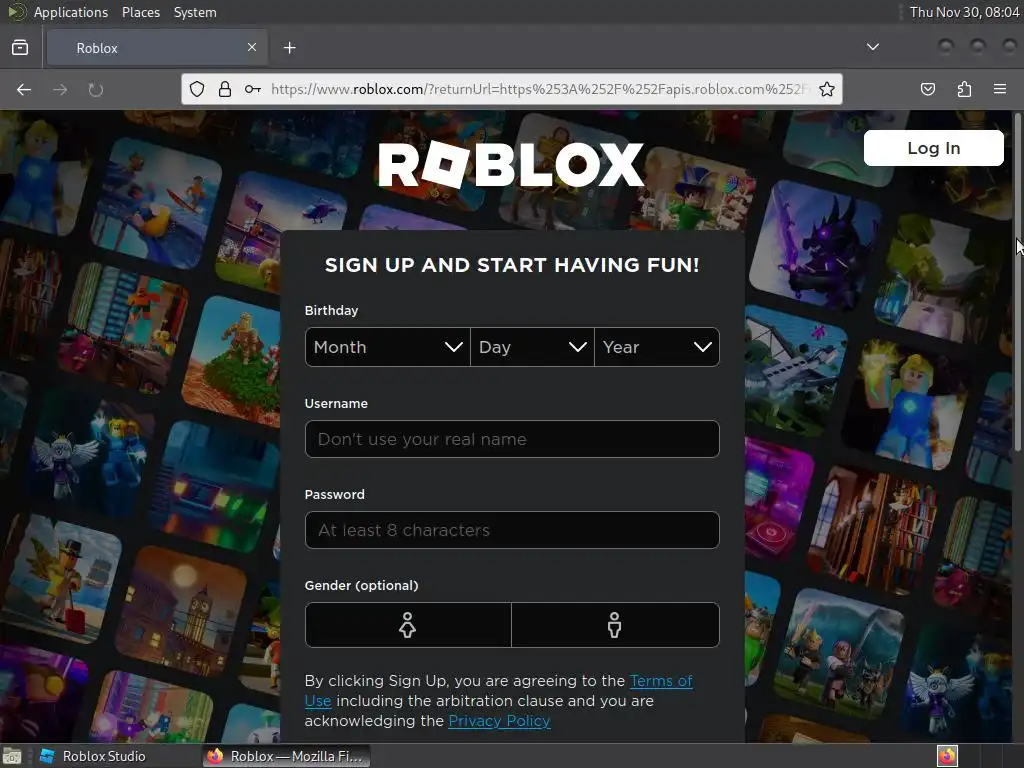Click the forward navigation arrow
This screenshot has width=1024, height=768.
point(60,89)
